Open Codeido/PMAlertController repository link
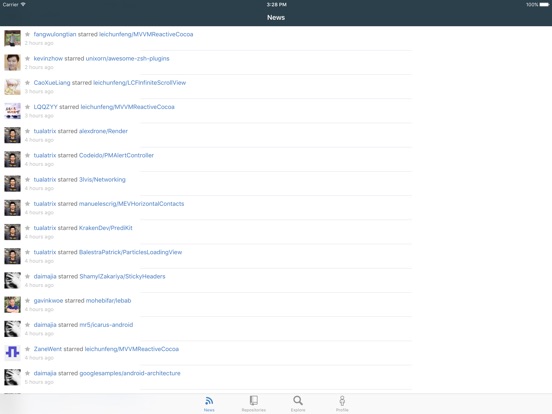The image size is (552, 414). tap(116, 155)
